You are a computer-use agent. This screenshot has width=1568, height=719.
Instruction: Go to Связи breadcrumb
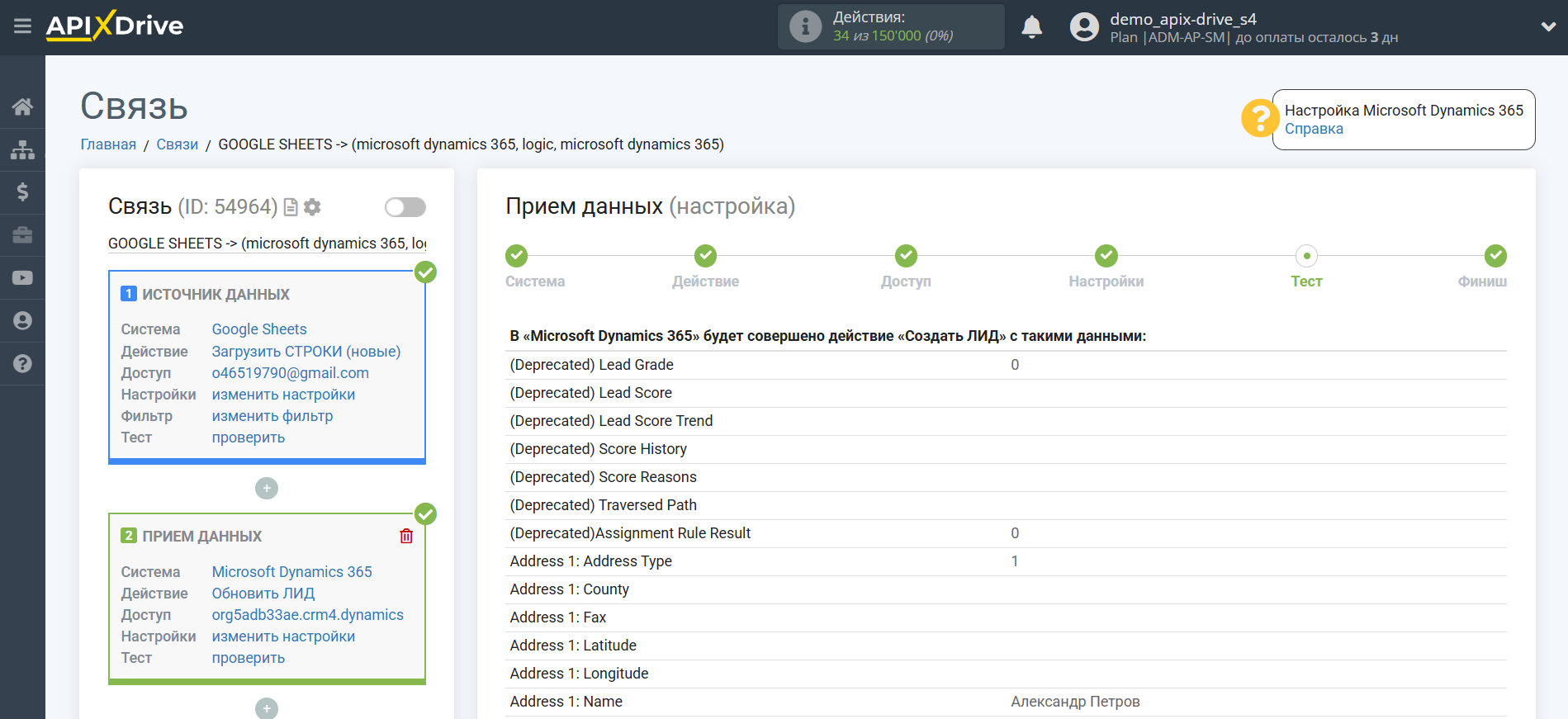click(x=178, y=144)
